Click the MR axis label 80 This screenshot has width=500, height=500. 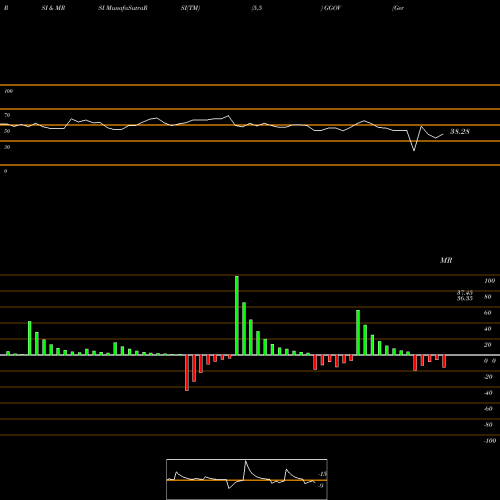pos(488,297)
